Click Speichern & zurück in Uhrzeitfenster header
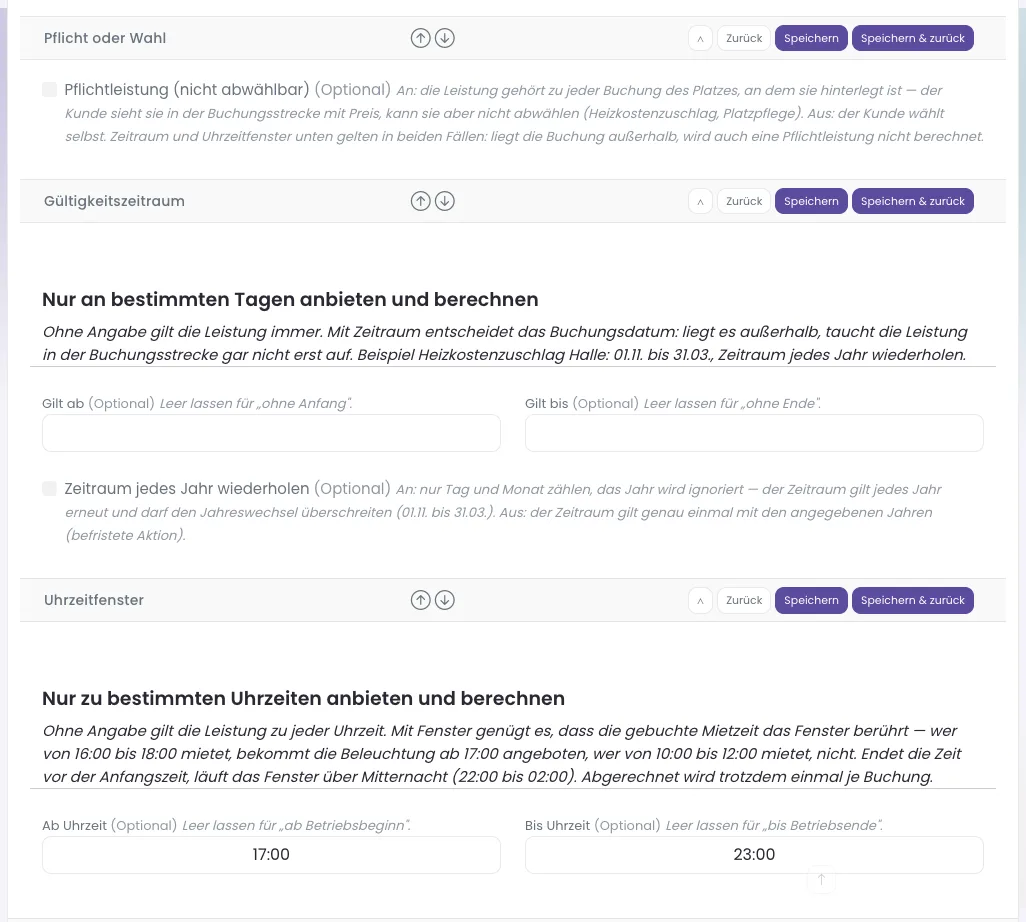 tap(913, 600)
